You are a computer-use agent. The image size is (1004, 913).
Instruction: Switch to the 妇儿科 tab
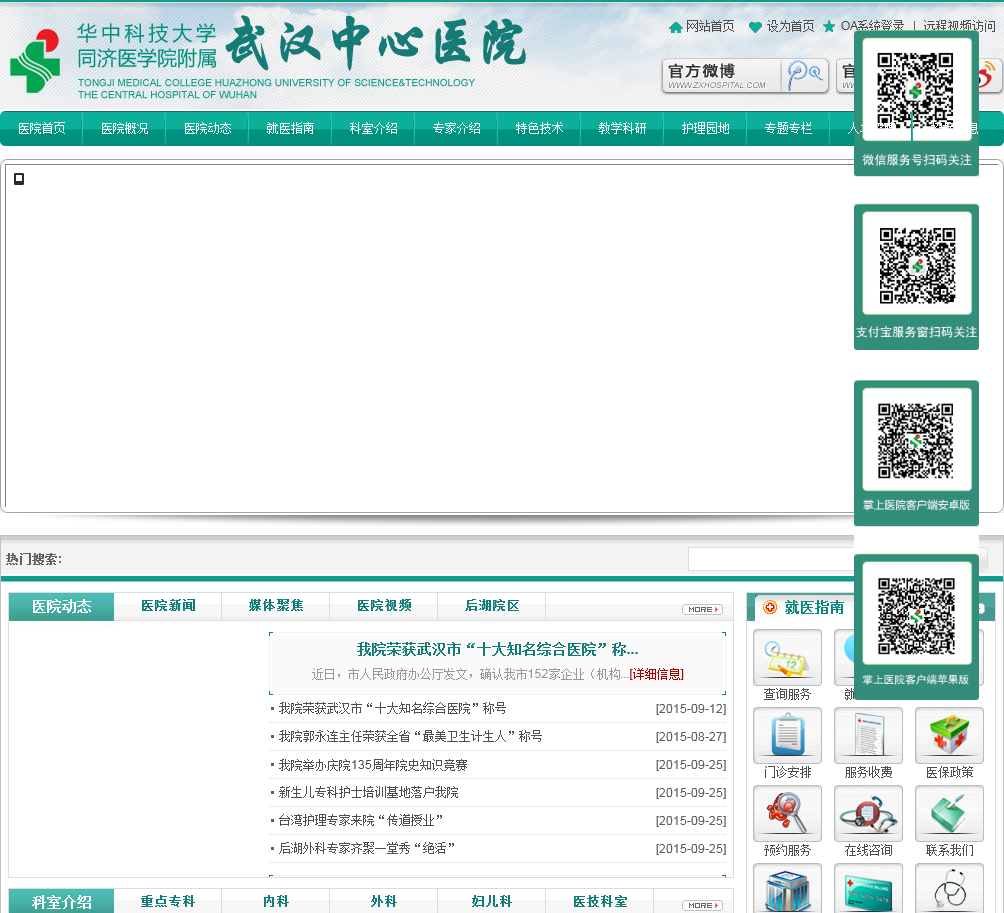[x=492, y=901]
